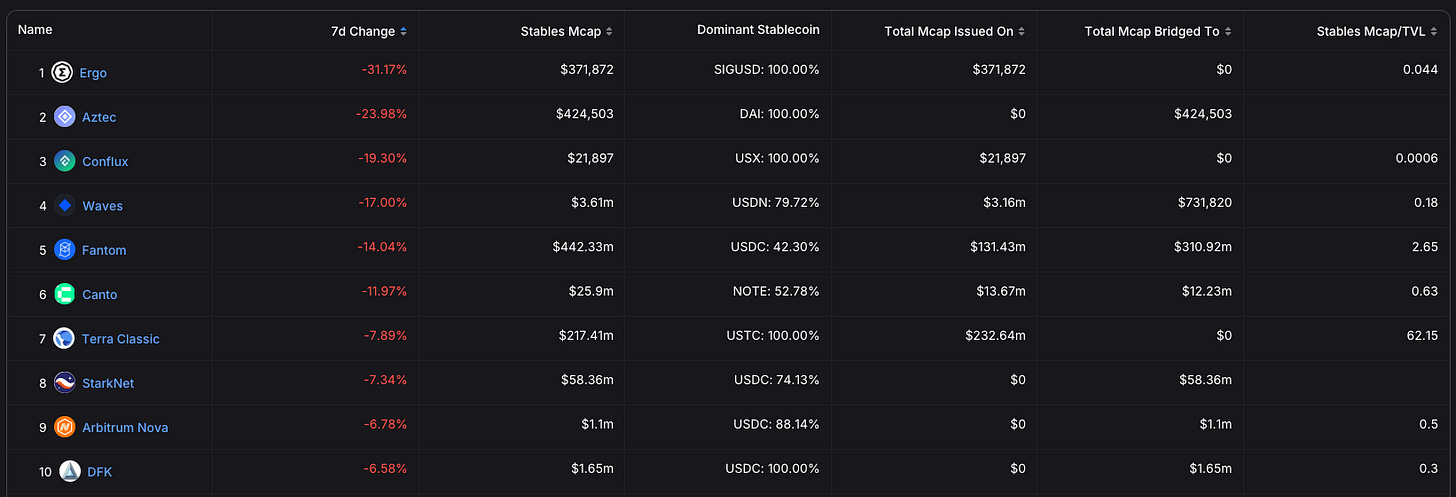The image size is (1456, 497).
Task: Click the Dominant Stablecoin column header
Action: (758, 30)
